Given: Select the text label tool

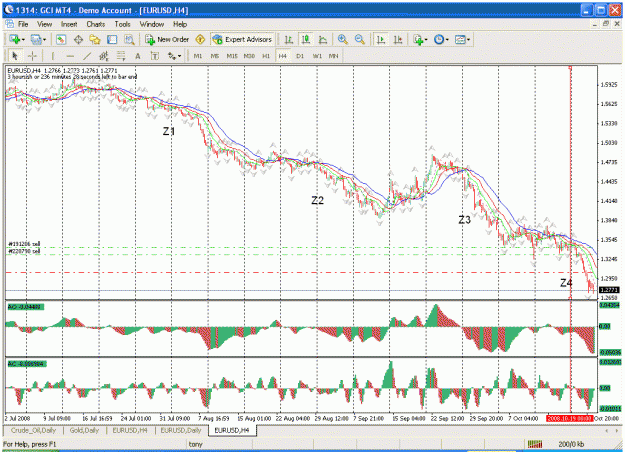Looking at the screenshot, I should [154, 56].
